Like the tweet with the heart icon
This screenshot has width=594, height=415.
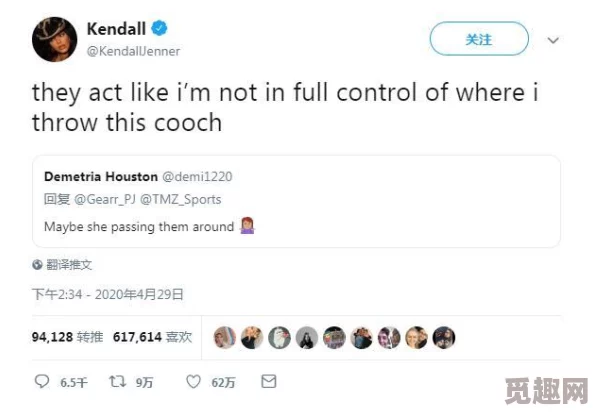tap(193, 381)
